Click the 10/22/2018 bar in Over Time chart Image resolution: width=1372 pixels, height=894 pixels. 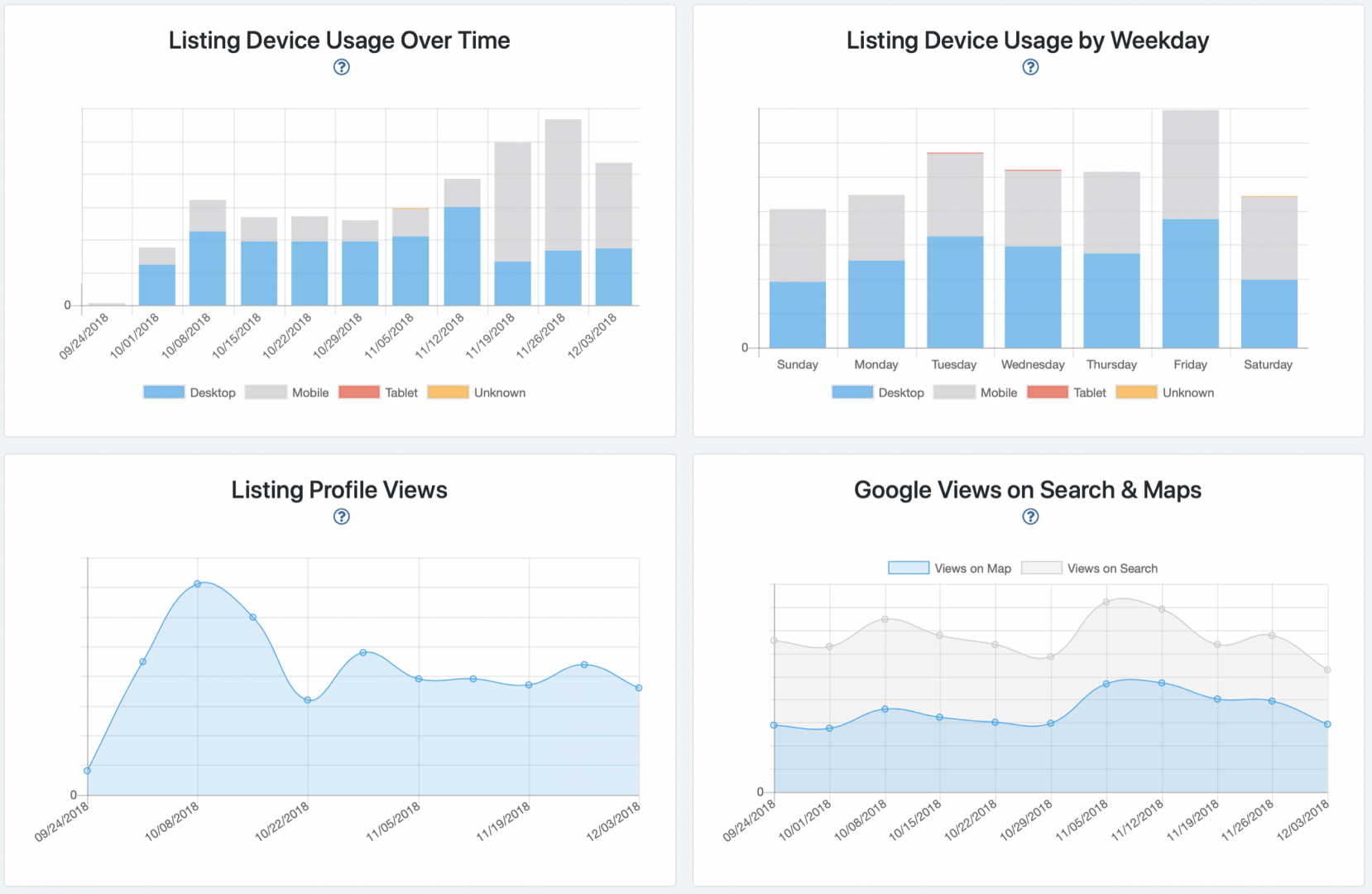[309, 261]
